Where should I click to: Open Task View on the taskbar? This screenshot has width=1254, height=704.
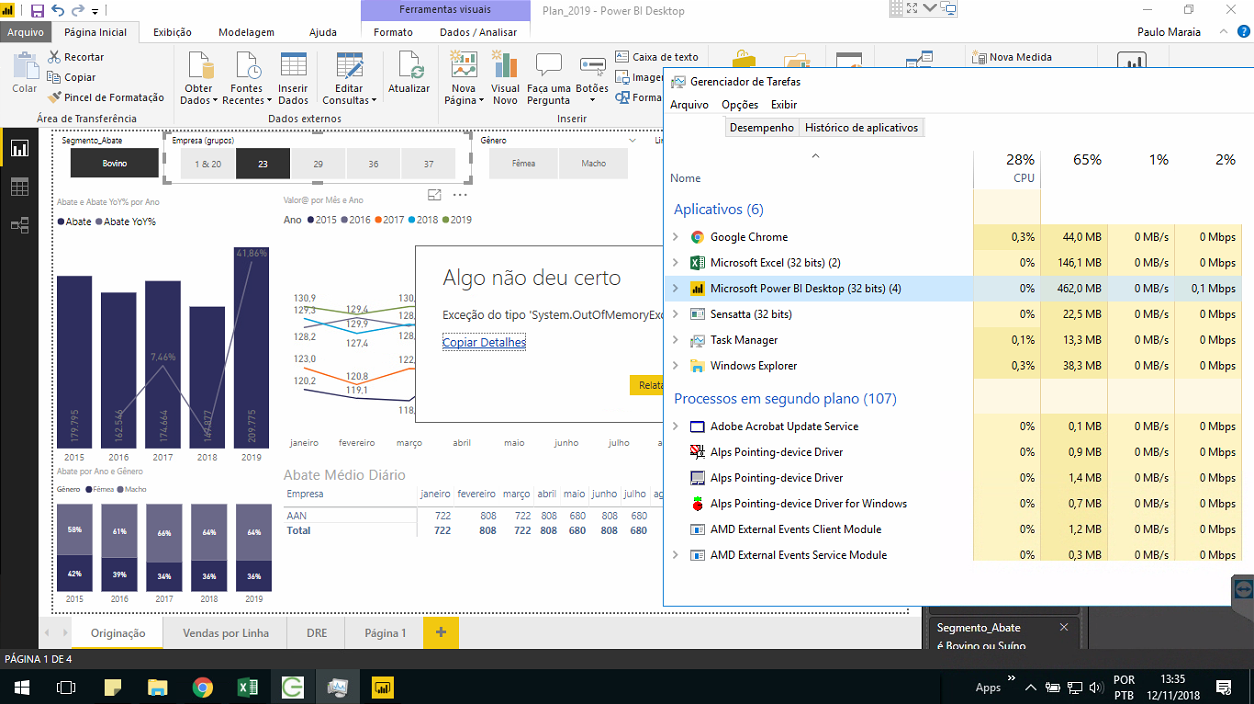point(66,687)
